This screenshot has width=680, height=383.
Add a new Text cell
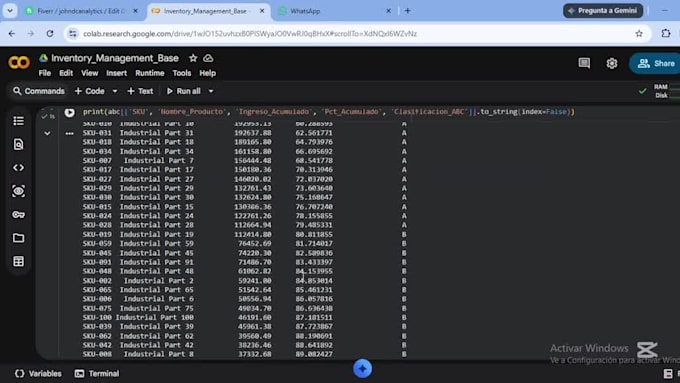pos(140,91)
